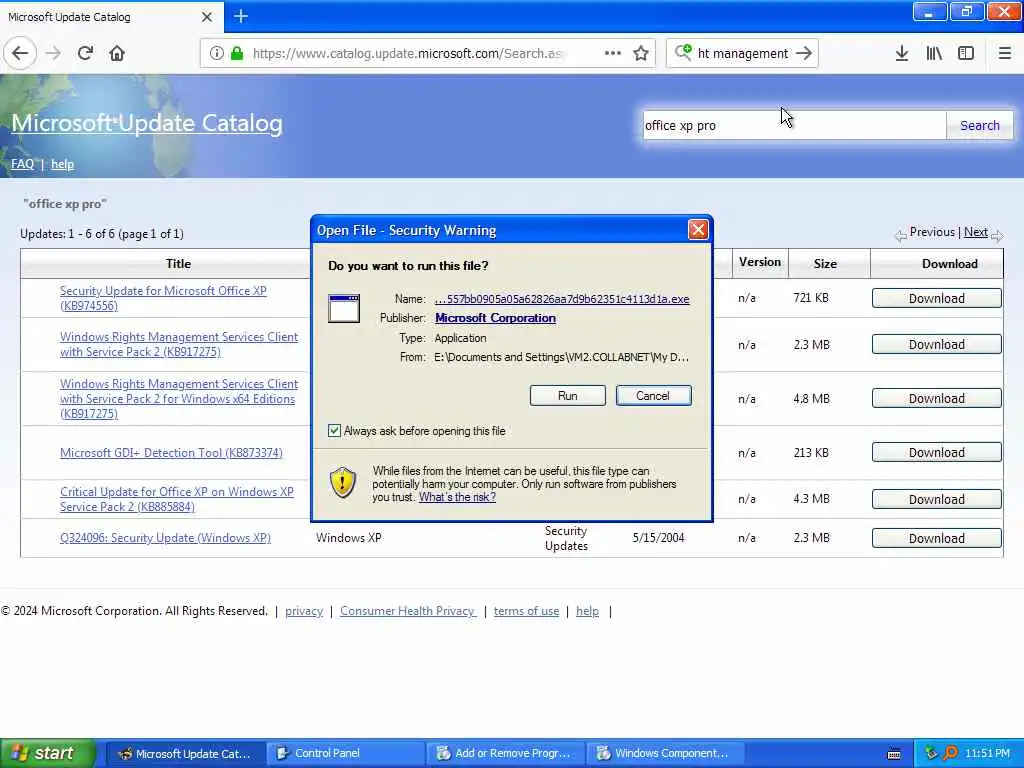Close the Microsoft Update Catalog tab
Screen dimensions: 1024x768
tap(206, 17)
